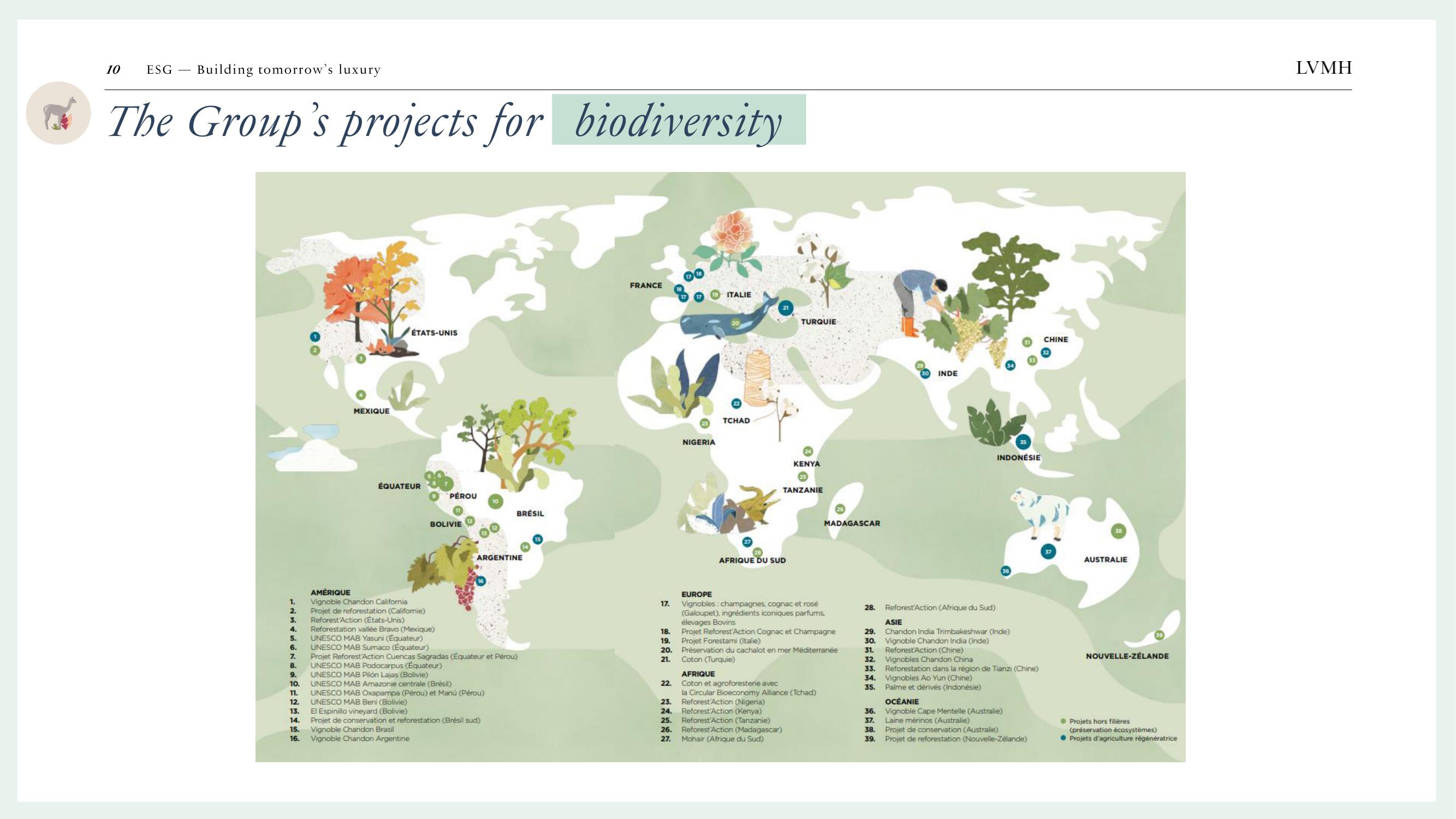The width and height of the screenshot is (1456, 819).
Task: Click the NOUVELLE-ZÉLANDE map label
Action: pyautogui.click(x=1127, y=656)
